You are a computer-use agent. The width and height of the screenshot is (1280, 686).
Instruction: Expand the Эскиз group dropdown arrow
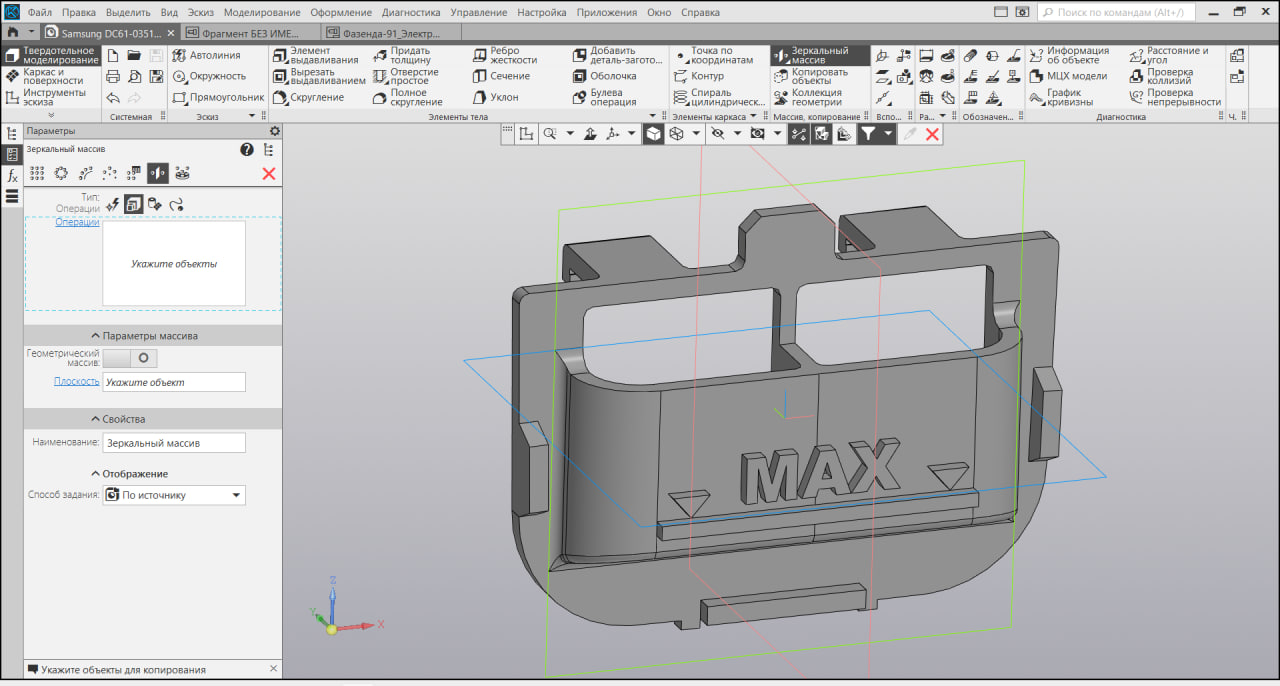tap(252, 117)
